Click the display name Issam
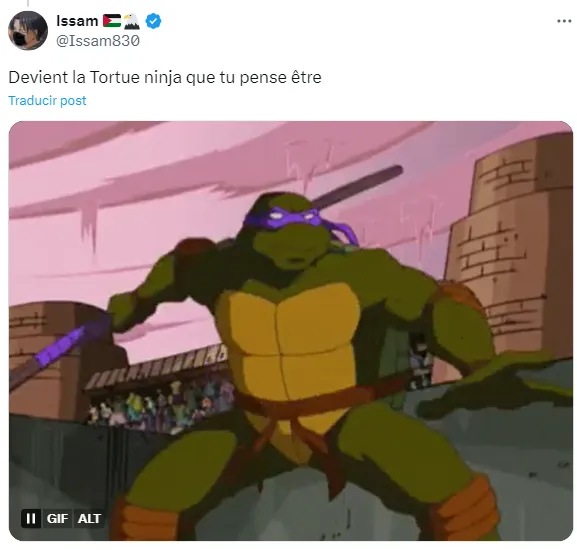 (77, 21)
